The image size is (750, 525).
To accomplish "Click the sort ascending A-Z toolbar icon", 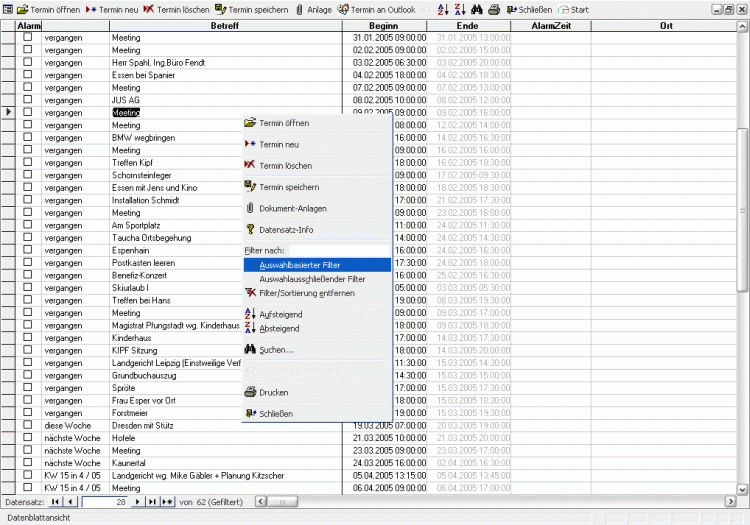I will pyautogui.click(x=444, y=9).
